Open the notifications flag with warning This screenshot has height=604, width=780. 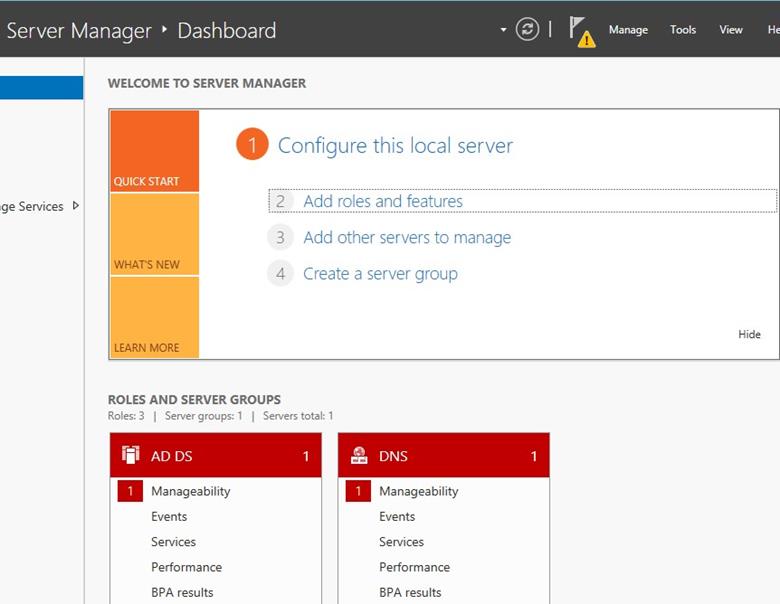[582, 31]
